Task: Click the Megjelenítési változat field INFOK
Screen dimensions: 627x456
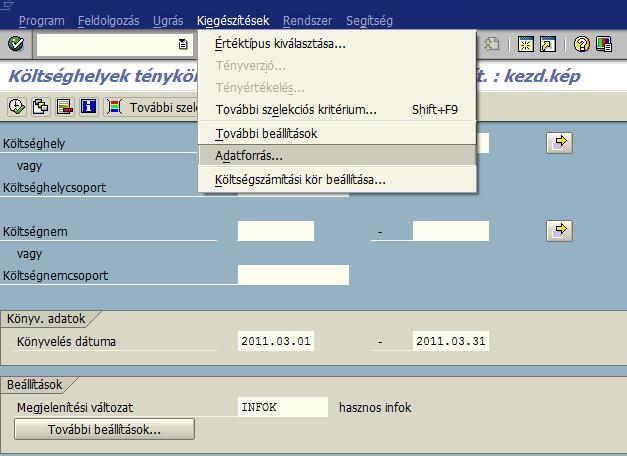Action: (x=283, y=407)
